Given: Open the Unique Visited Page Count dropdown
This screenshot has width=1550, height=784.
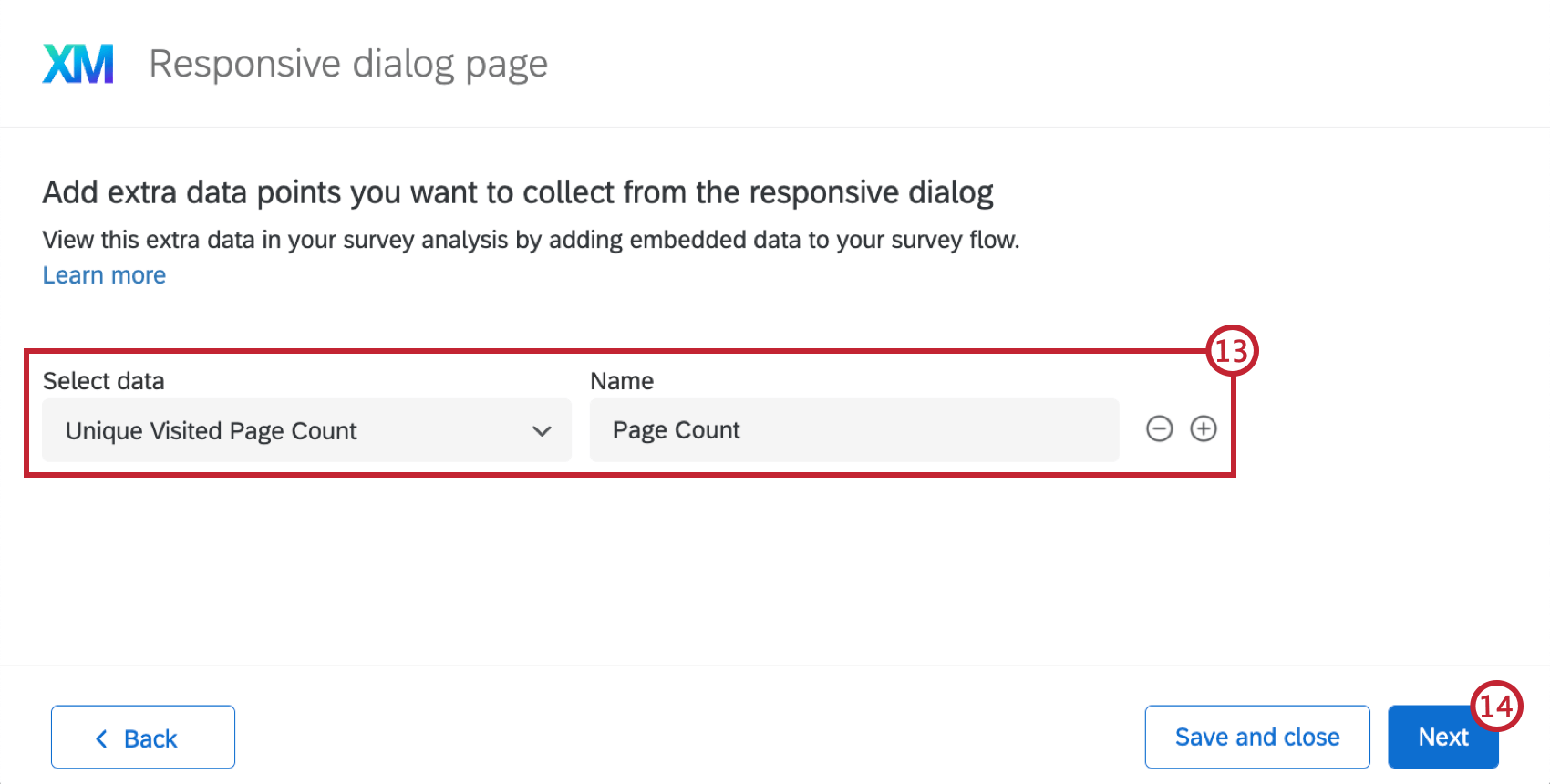Looking at the screenshot, I should click(x=306, y=430).
